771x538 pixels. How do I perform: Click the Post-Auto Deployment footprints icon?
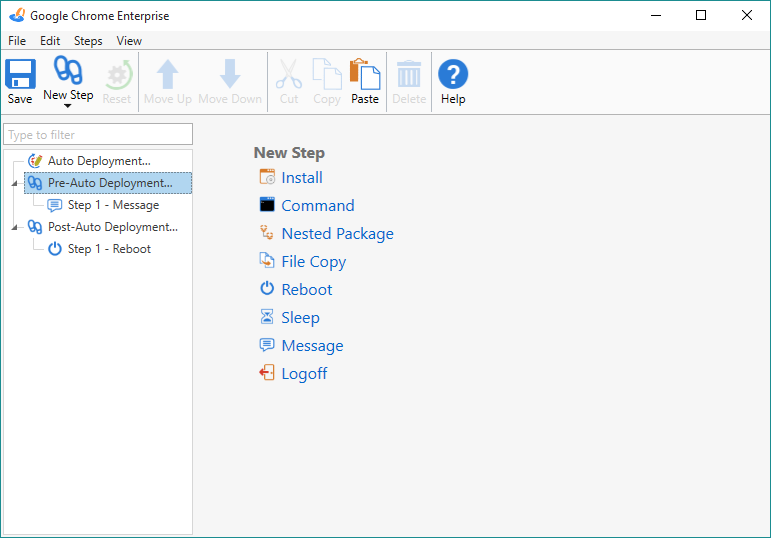[35, 227]
